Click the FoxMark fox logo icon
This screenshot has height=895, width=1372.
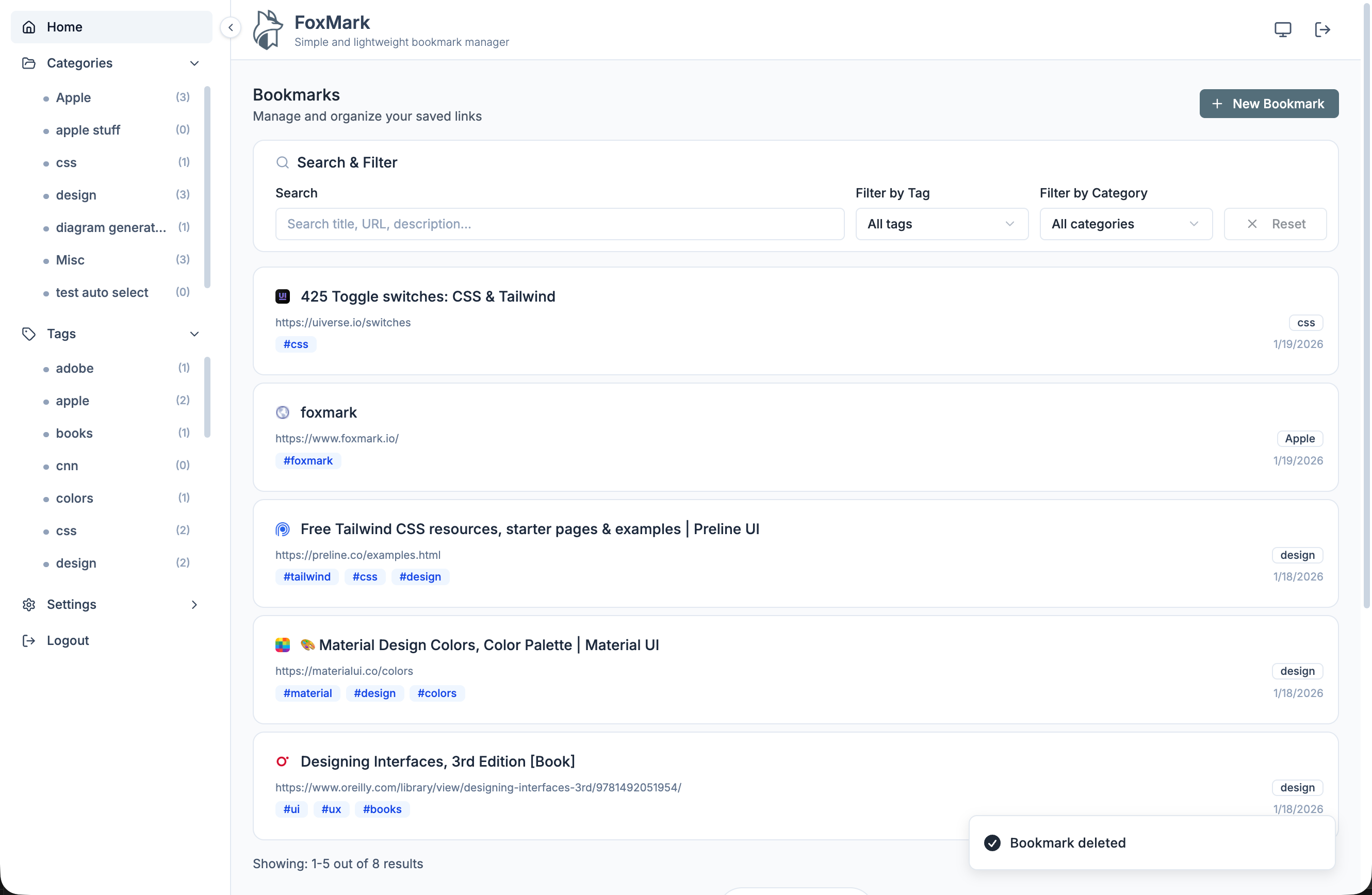268,29
